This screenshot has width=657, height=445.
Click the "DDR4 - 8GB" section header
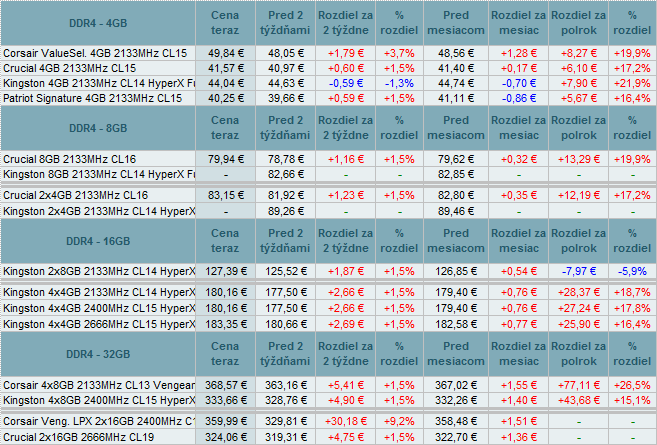(98, 128)
